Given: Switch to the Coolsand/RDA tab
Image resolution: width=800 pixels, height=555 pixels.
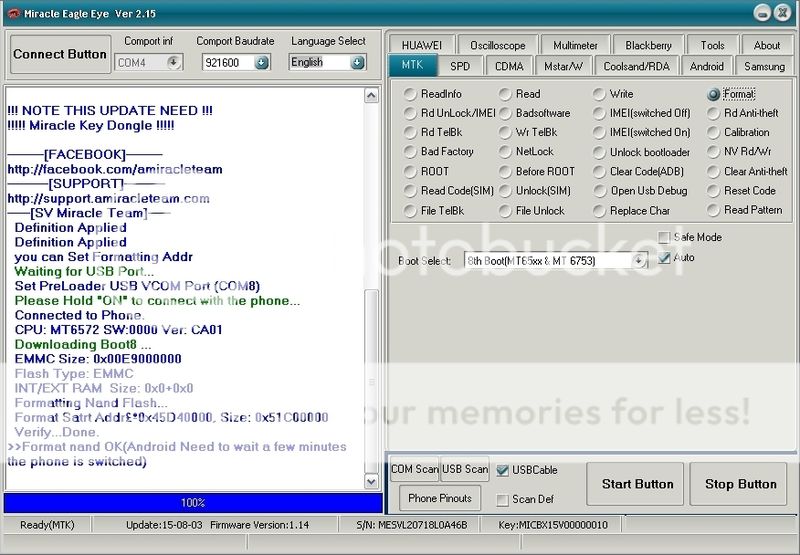Looking at the screenshot, I should pos(636,66).
